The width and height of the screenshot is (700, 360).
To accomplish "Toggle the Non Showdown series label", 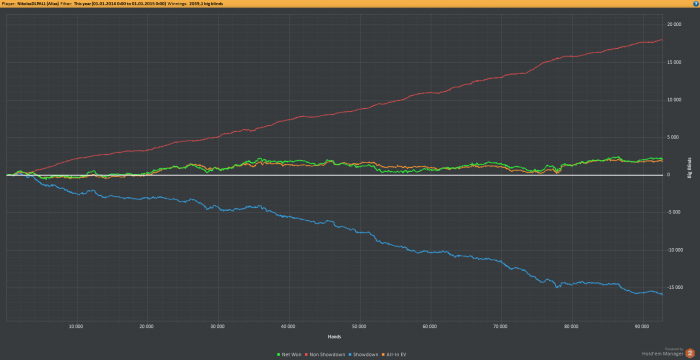I will 327,355.
